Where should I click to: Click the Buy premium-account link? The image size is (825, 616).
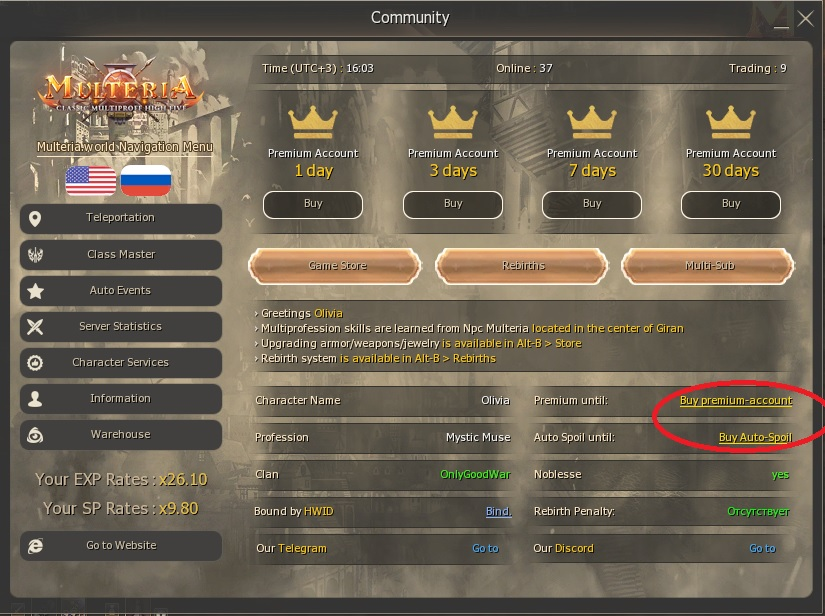736,400
